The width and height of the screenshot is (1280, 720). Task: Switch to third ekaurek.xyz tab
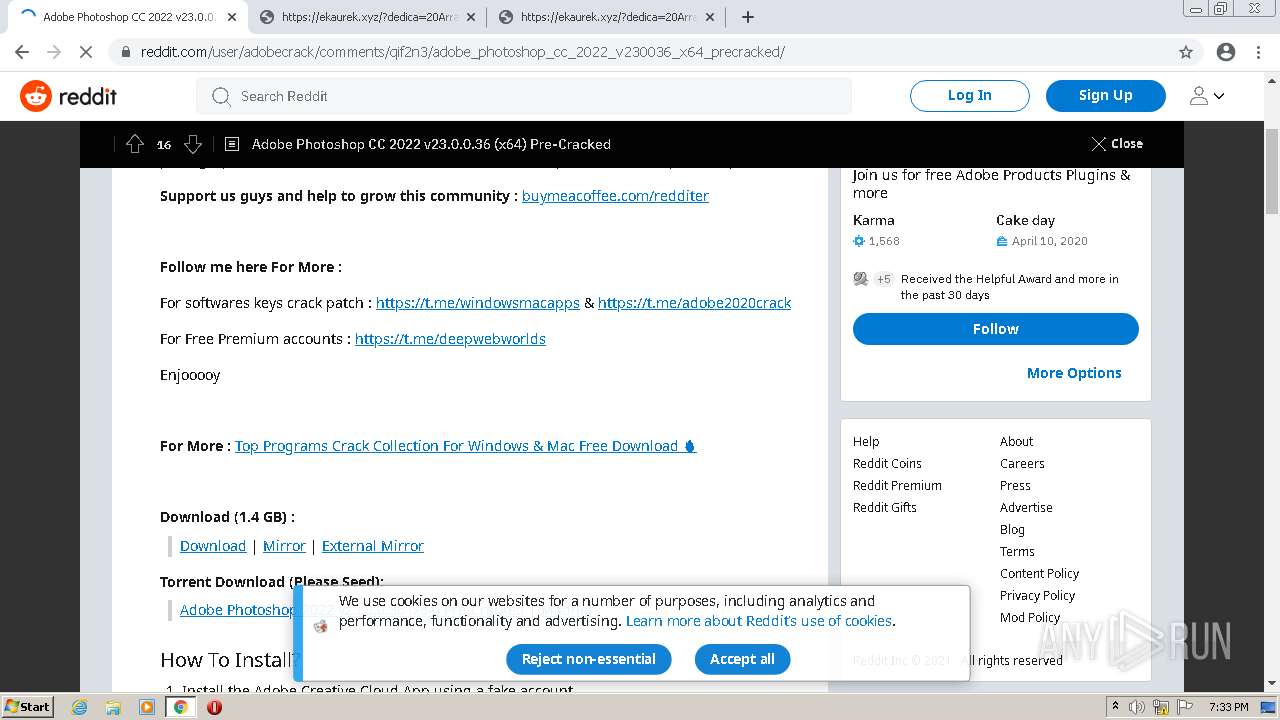[x=604, y=17]
